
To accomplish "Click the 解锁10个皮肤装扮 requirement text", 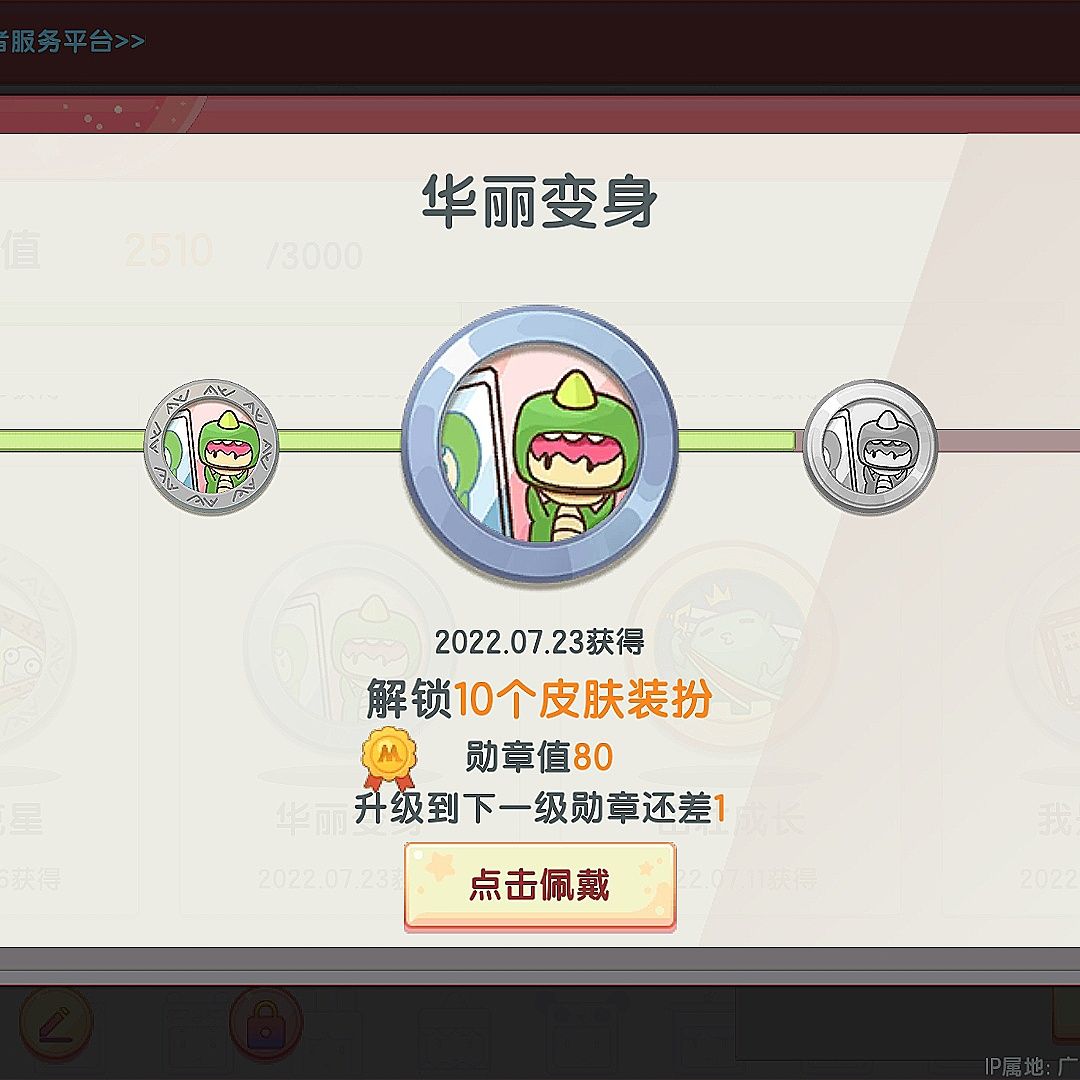I will point(539,698).
